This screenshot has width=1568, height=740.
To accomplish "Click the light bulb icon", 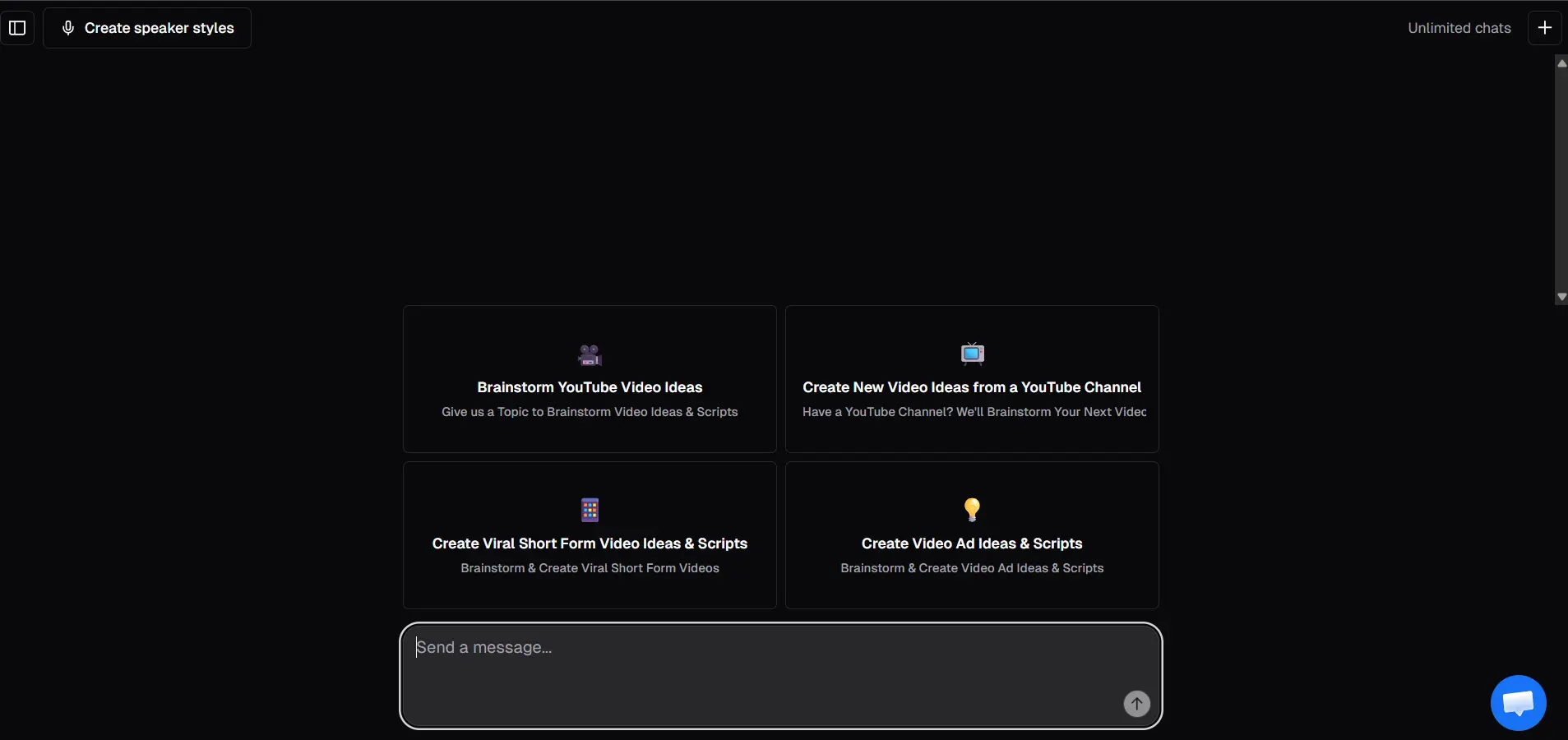I will pyautogui.click(x=972, y=510).
